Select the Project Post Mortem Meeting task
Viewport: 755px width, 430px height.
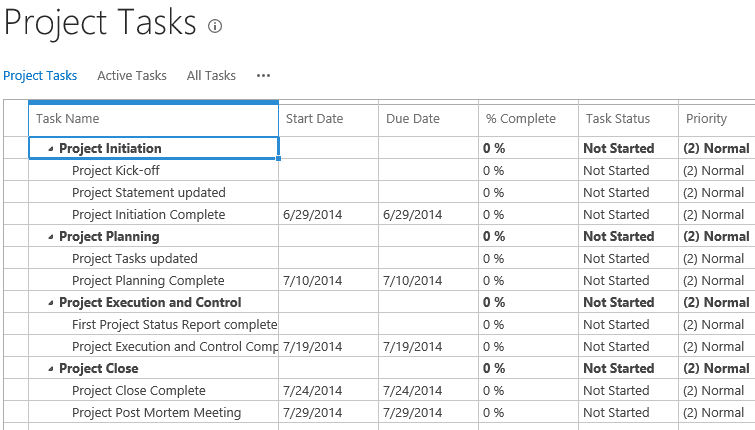click(154, 413)
